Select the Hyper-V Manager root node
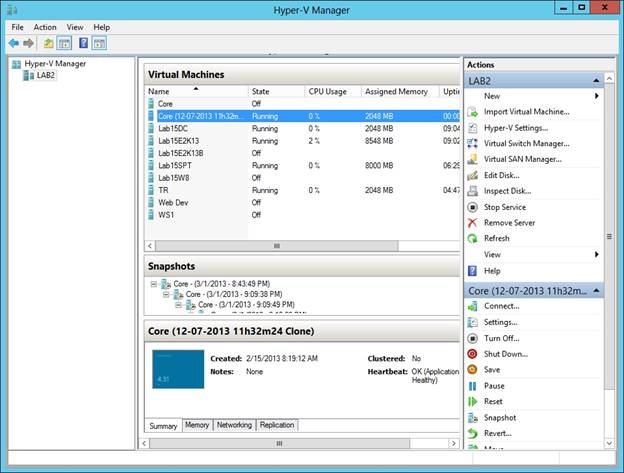Image resolution: width=624 pixels, height=473 pixels. pyautogui.click(x=55, y=64)
